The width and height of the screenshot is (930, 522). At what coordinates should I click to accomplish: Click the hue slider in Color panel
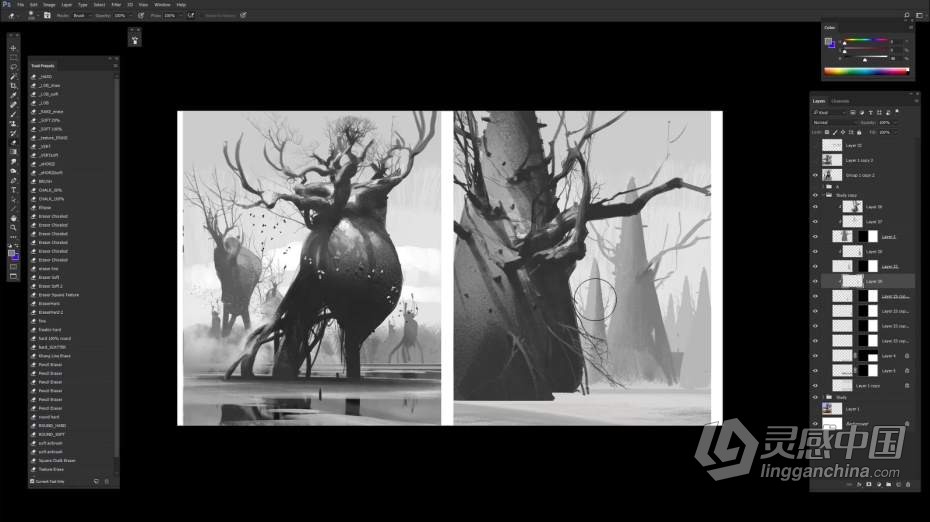tap(865, 41)
